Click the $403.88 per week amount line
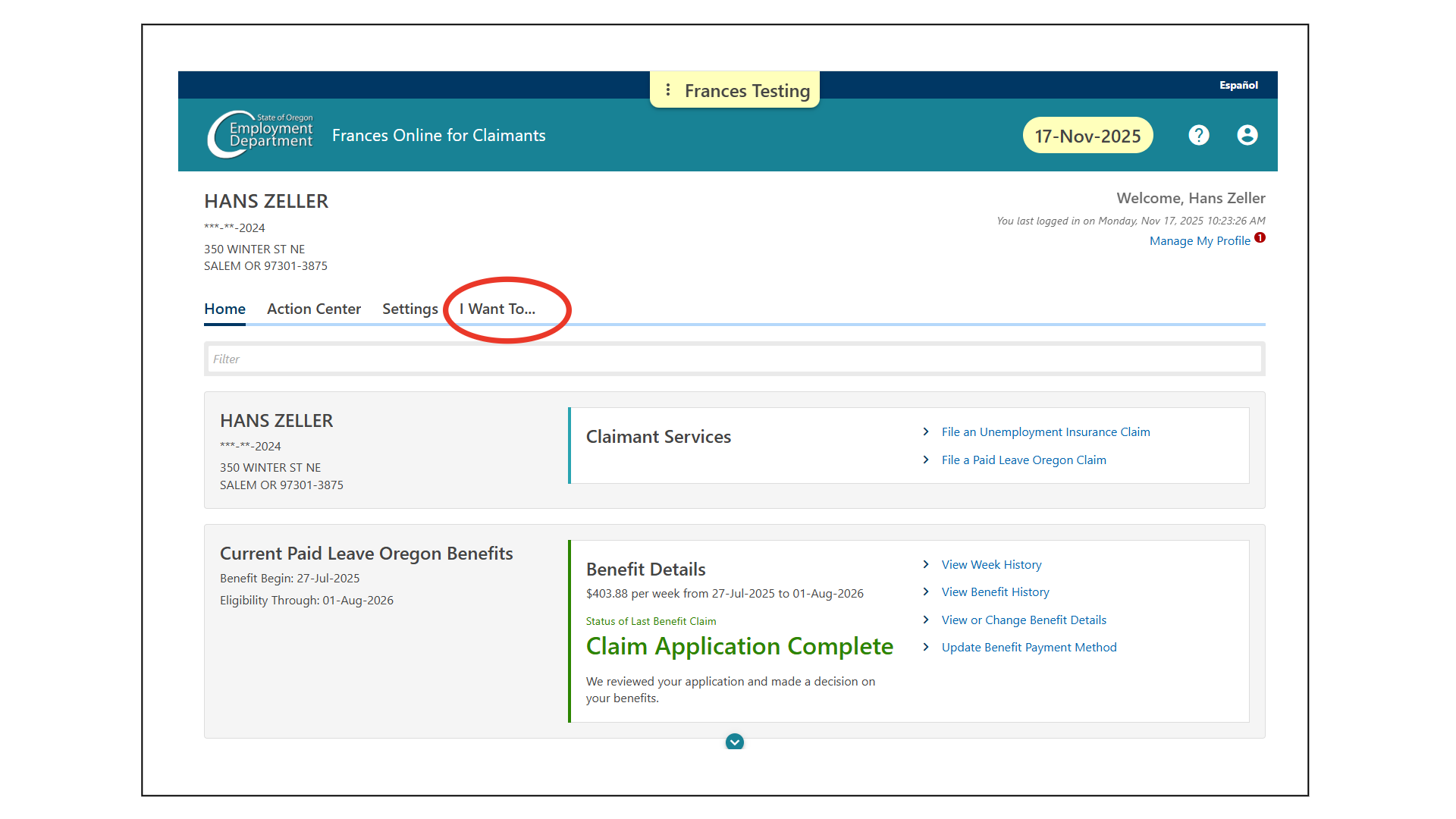The width and height of the screenshot is (1456, 819). 724,593
